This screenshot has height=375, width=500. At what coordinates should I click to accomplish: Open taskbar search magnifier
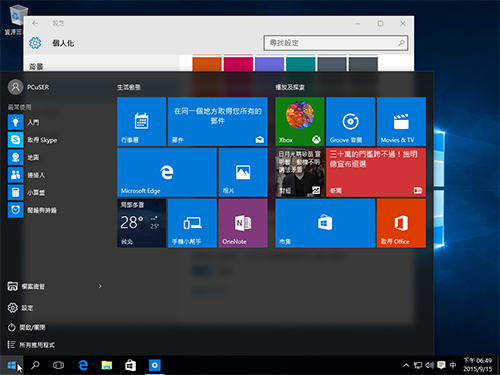(x=35, y=365)
